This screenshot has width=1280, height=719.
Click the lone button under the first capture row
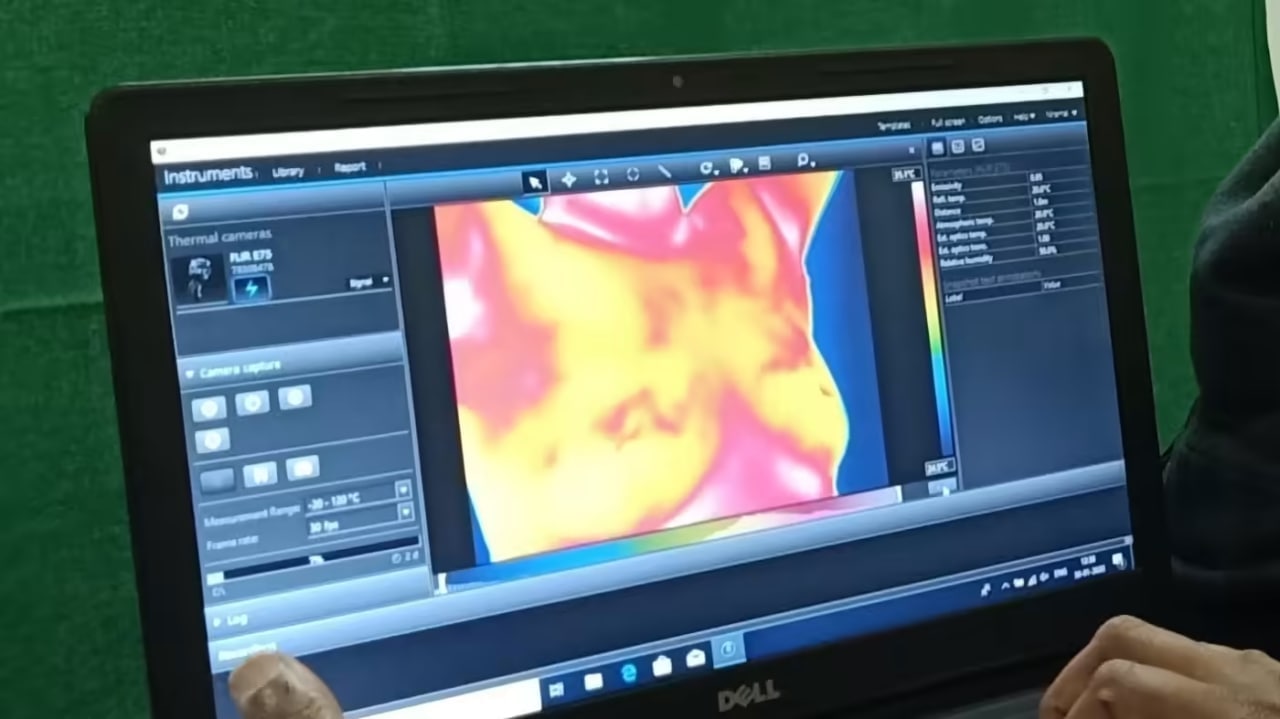212,440
